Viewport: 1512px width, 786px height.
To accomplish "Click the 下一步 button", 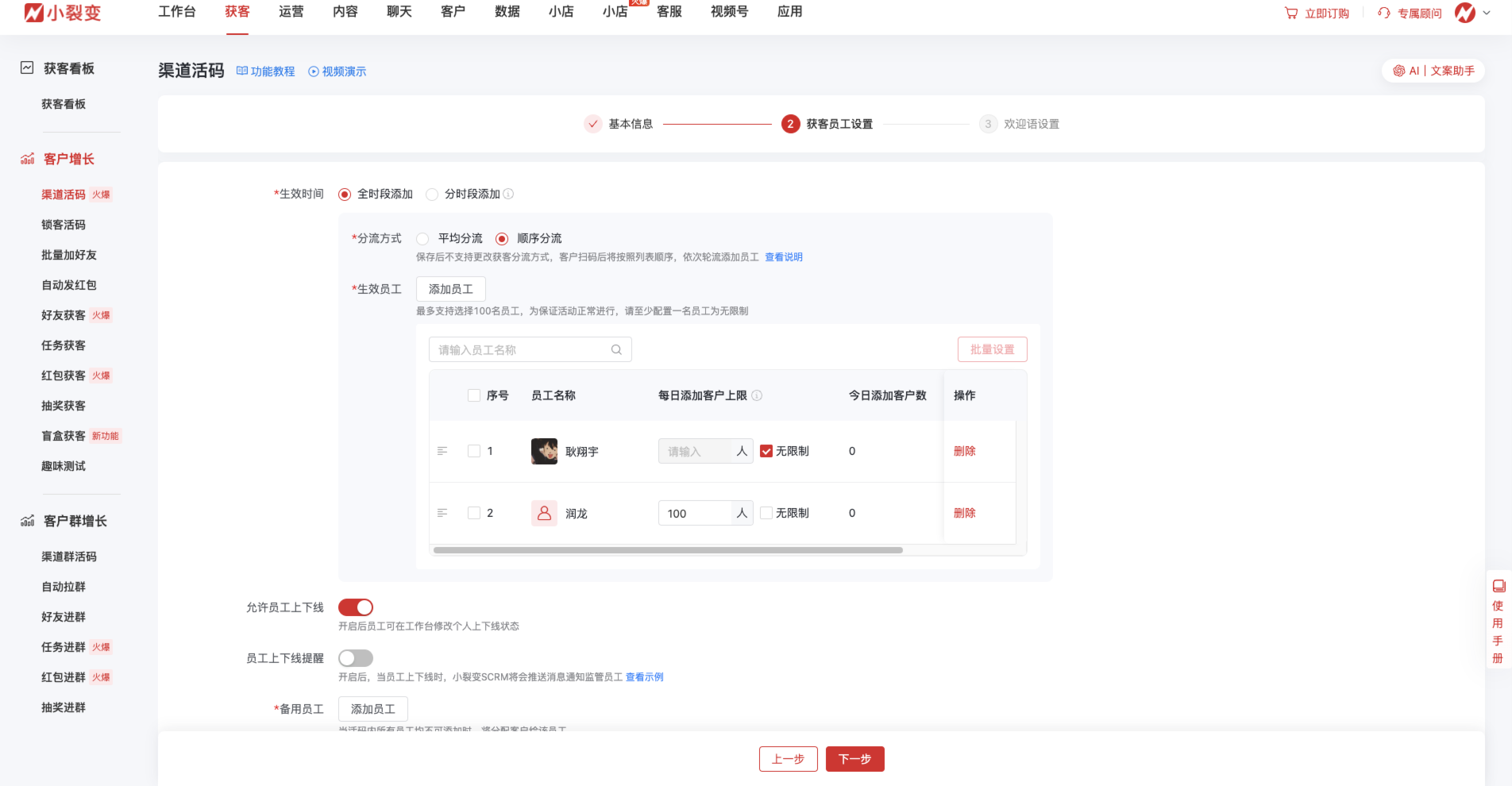I will tap(854, 759).
